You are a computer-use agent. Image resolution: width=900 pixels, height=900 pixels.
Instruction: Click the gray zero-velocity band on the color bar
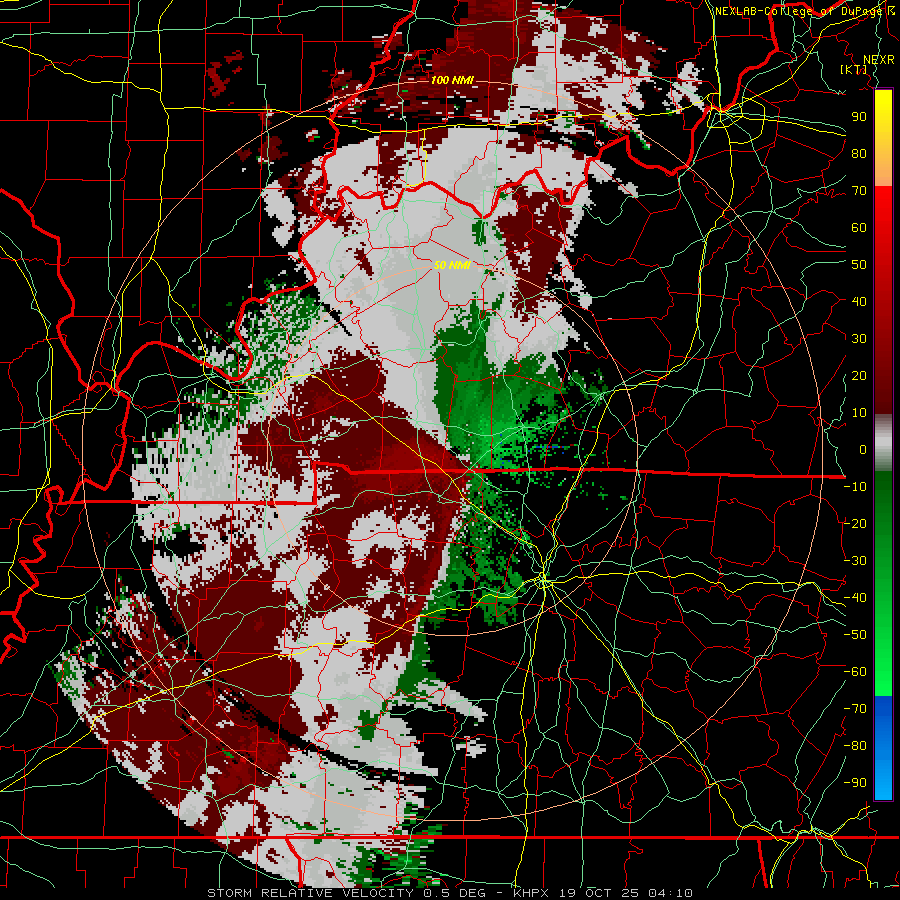pyautogui.click(x=883, y=443)
